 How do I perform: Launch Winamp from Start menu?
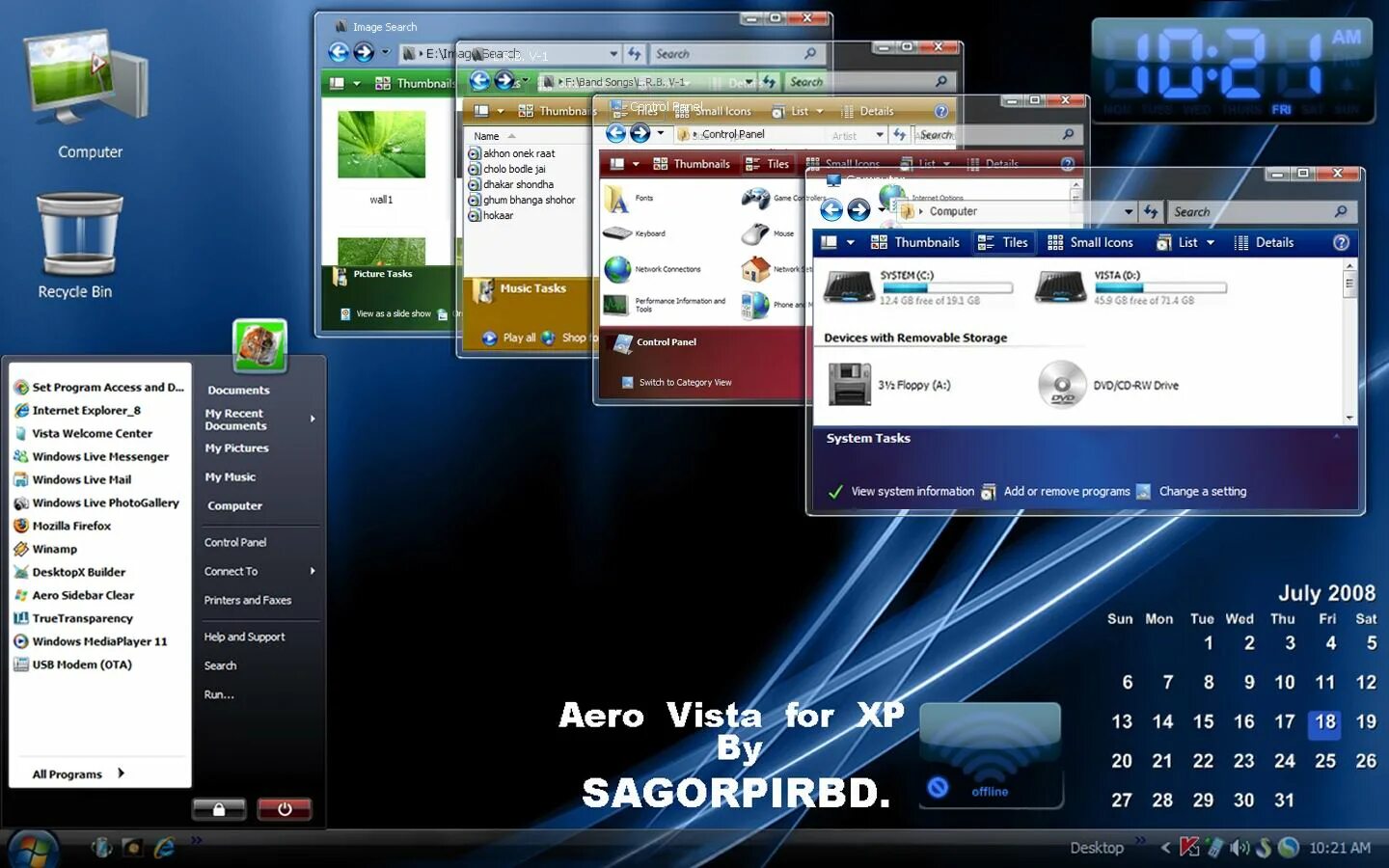pos(45,549)
